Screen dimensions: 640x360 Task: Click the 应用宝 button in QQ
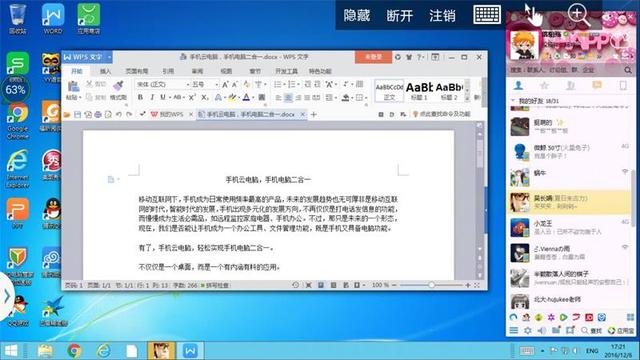621,330
